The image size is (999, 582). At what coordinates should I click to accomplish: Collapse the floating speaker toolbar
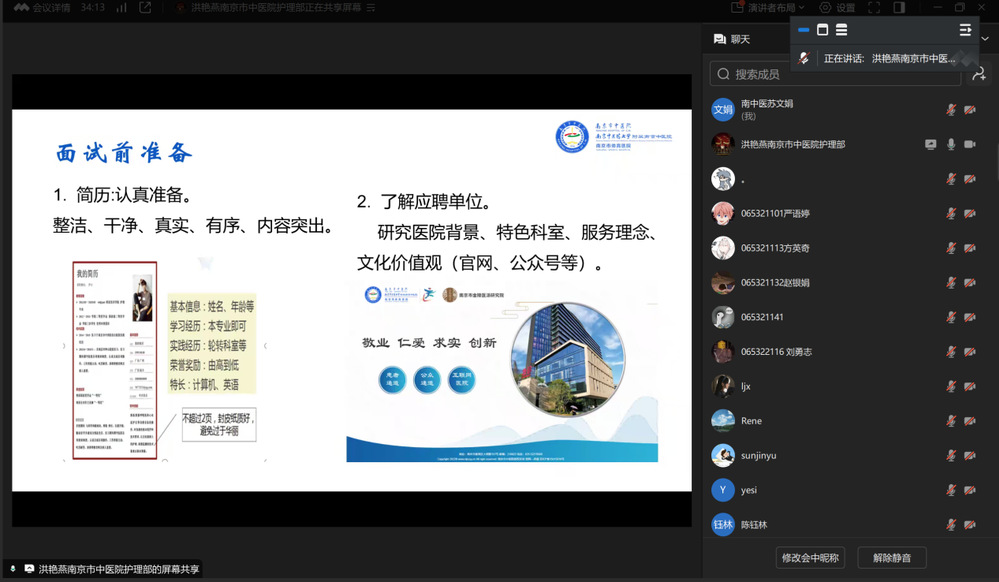[965, 30]
